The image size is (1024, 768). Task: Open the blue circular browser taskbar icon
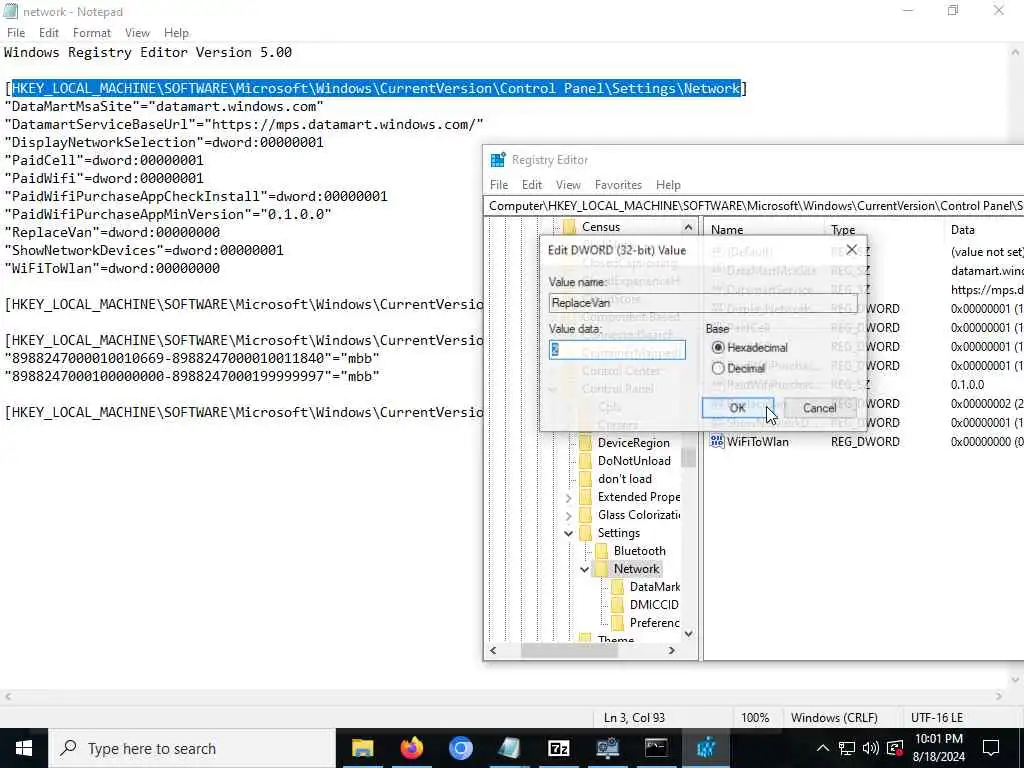460,748
